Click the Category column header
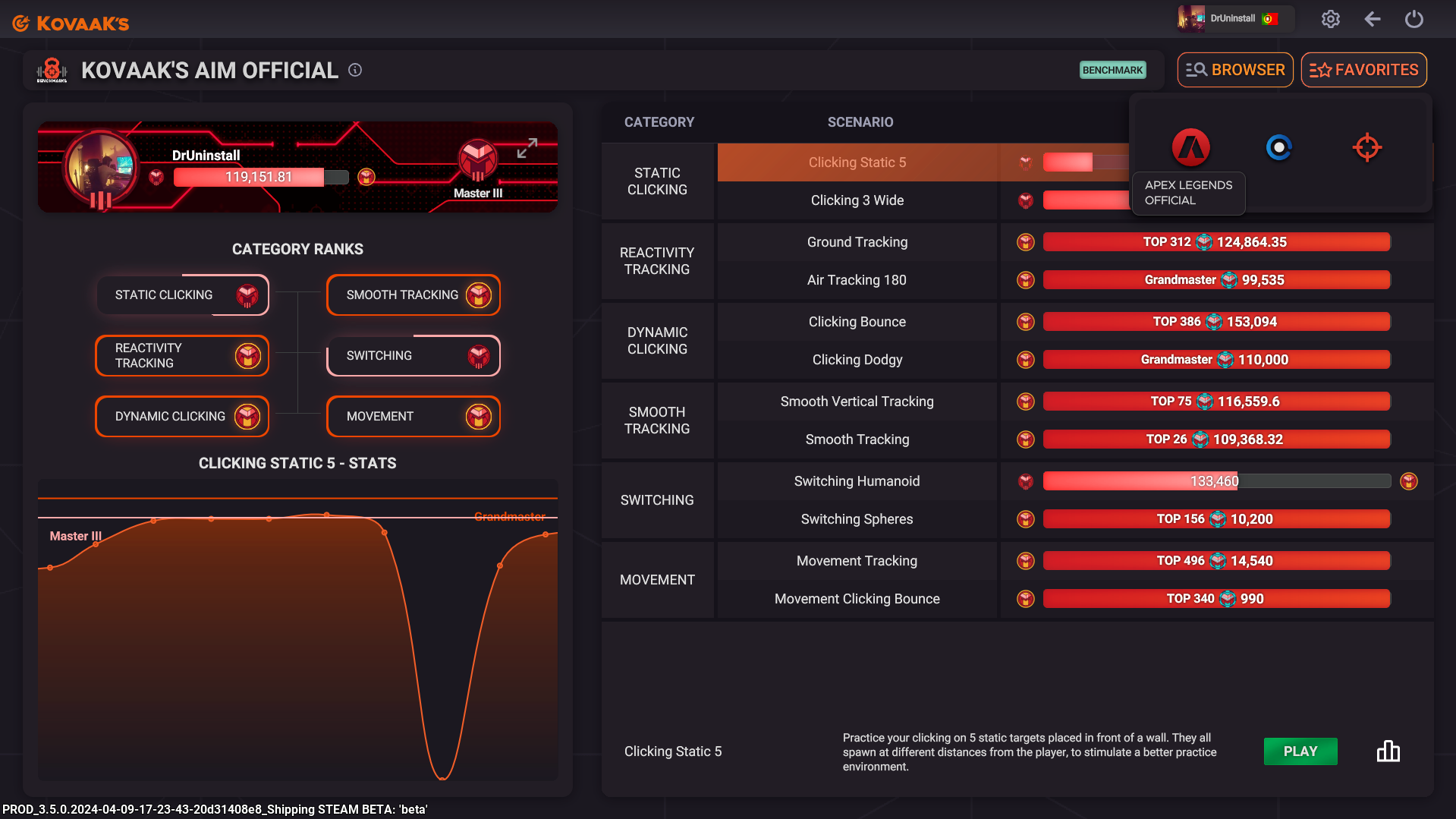The image size is (1456, 819). click(x=659, y=122)
